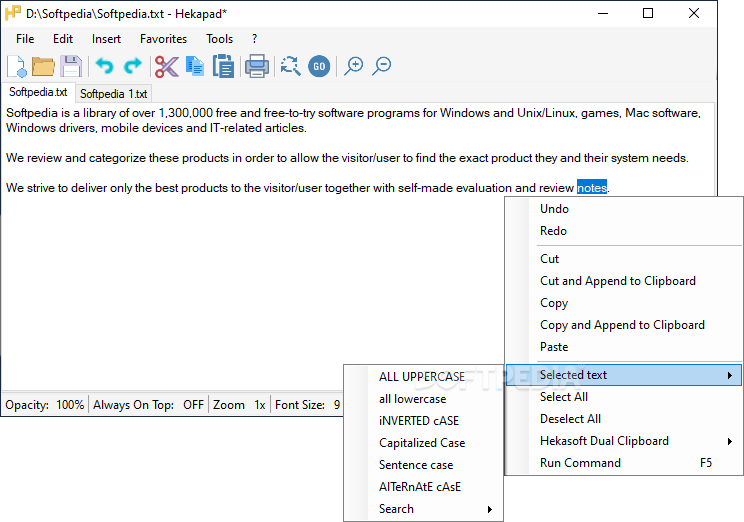The width and height of the screenshot is (744, 522).
Task: Choose Deselect All in the context menu
Action: coord(624,419)
